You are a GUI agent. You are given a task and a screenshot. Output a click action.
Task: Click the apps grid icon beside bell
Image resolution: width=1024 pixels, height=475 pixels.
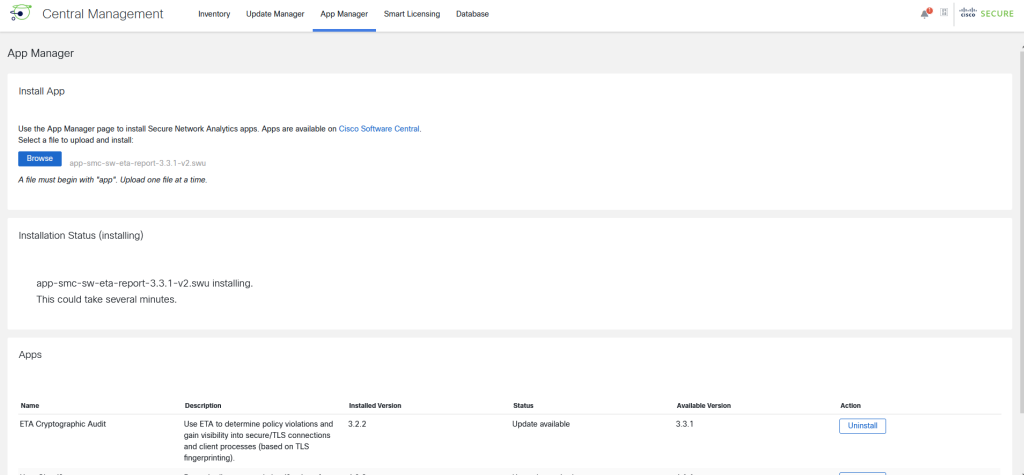pyautogui.click(x=944, y=12)
